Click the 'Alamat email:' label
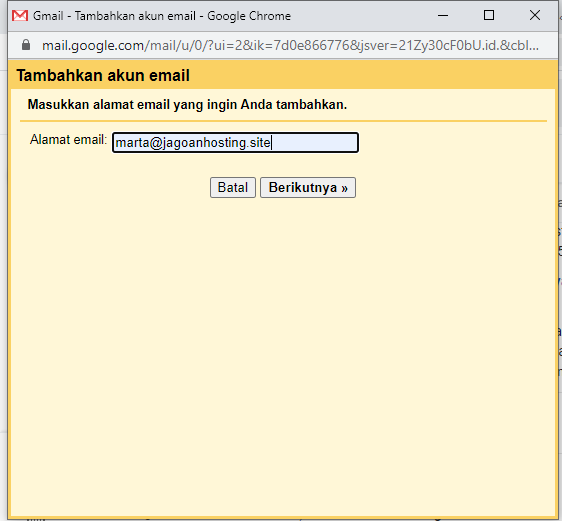 click(x=68, y=139)
